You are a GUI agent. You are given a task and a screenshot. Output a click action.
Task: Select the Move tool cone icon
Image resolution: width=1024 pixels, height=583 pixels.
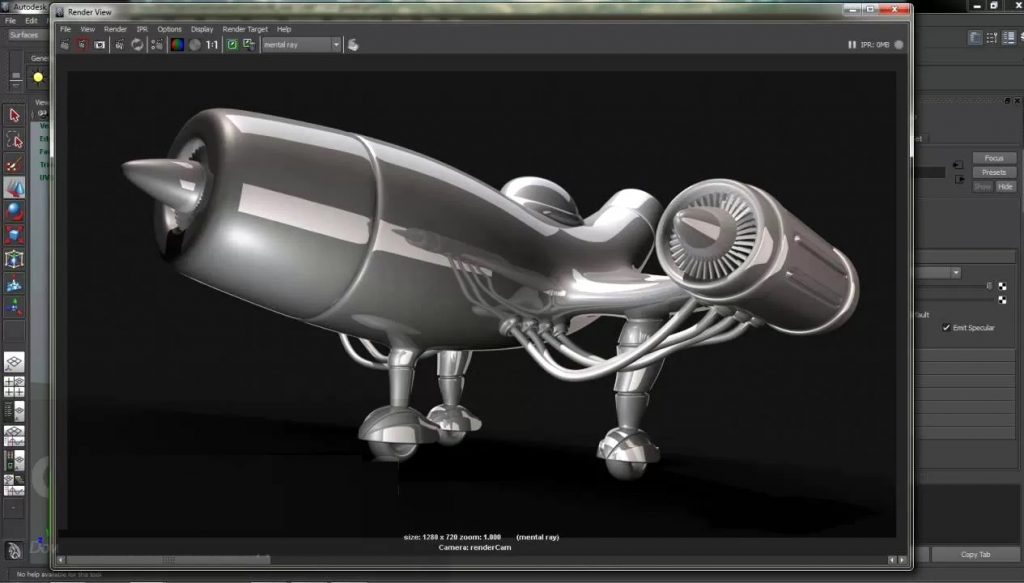point(14,188)
